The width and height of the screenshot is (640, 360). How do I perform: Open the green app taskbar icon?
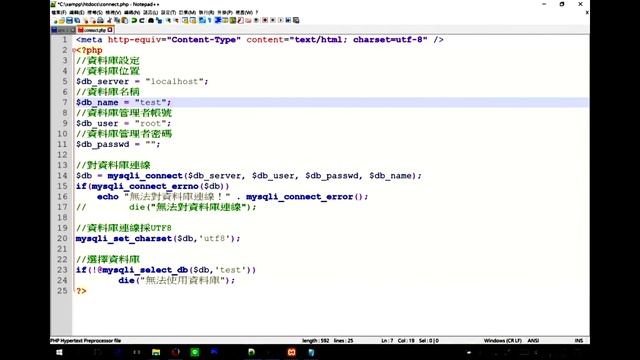195,352
